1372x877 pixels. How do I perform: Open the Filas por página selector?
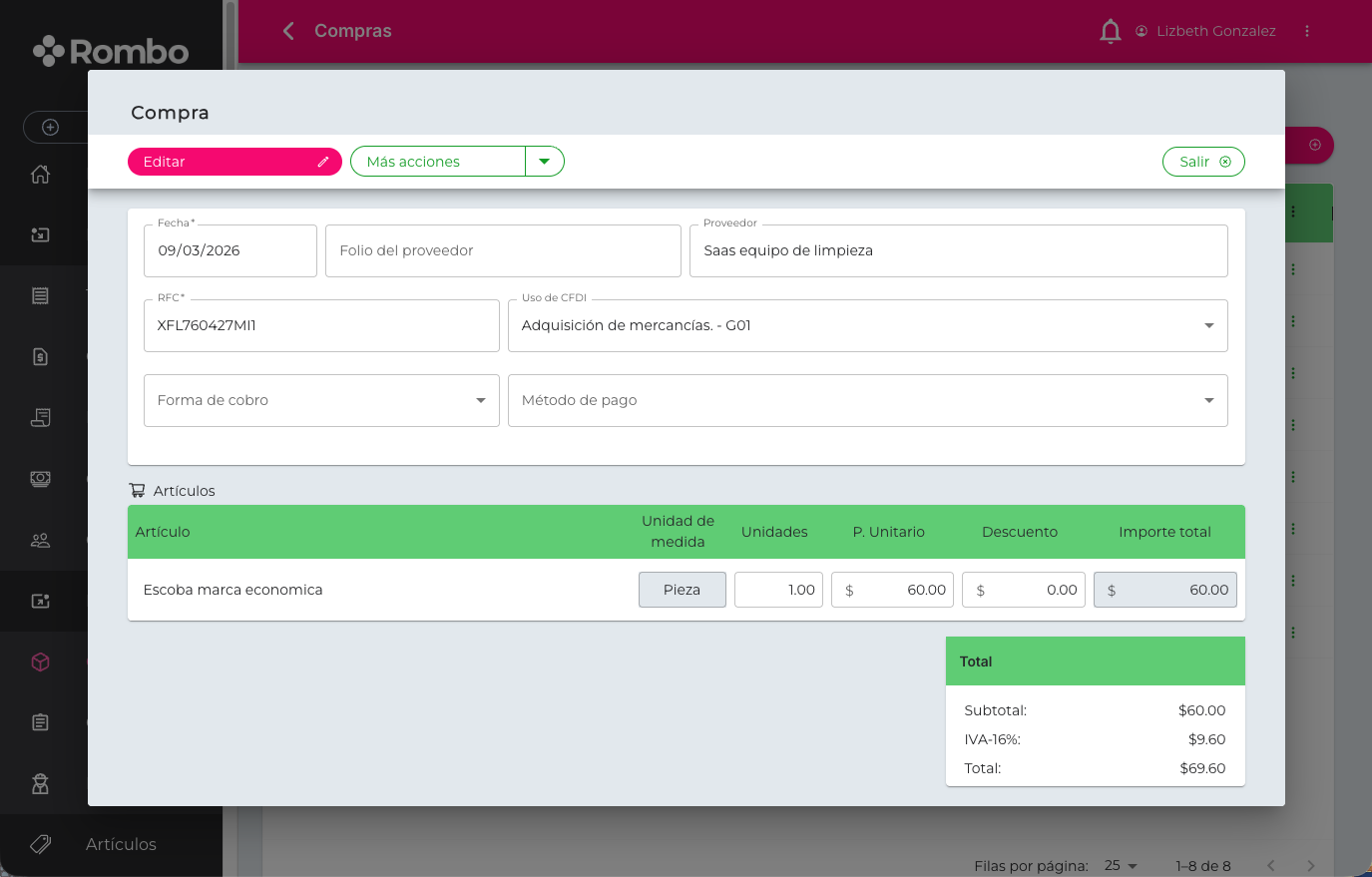(1122, 865)
